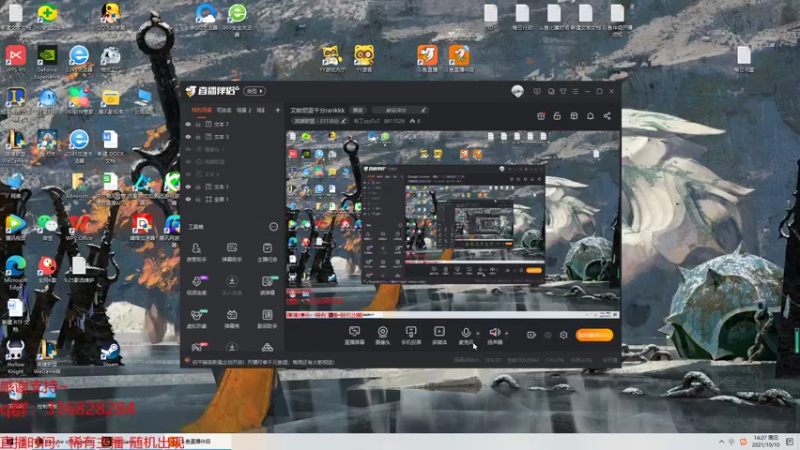Open the virtual avatar bear tool
The height and width of the screenshot is (450, 800).
coord(198,319)
